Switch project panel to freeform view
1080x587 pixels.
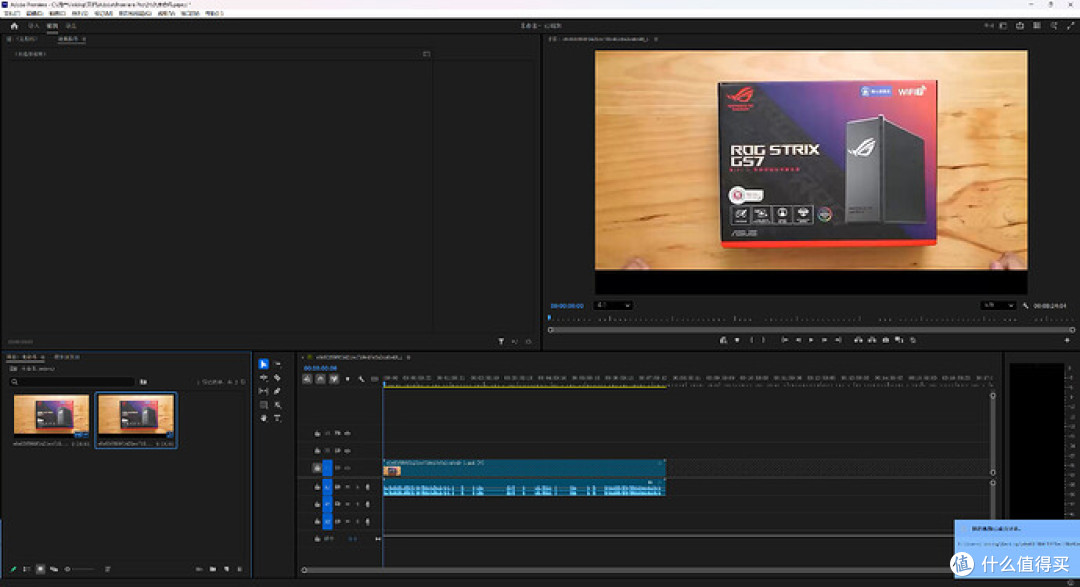click(x=54, y=569)
